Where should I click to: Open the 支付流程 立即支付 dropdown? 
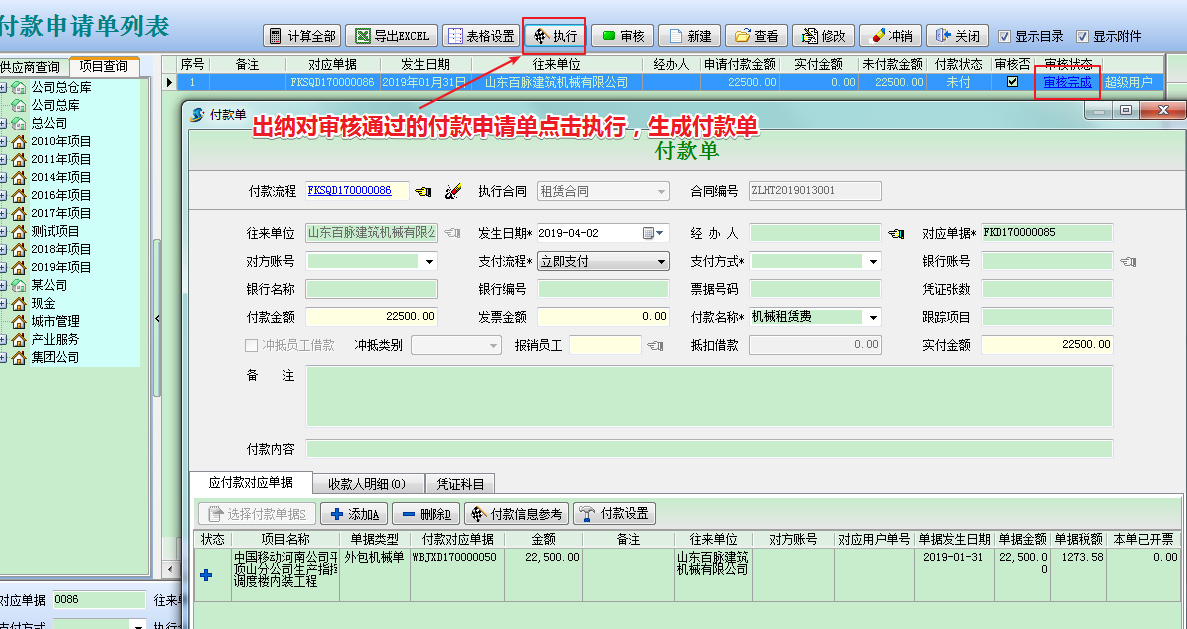[x=662, y=262]
